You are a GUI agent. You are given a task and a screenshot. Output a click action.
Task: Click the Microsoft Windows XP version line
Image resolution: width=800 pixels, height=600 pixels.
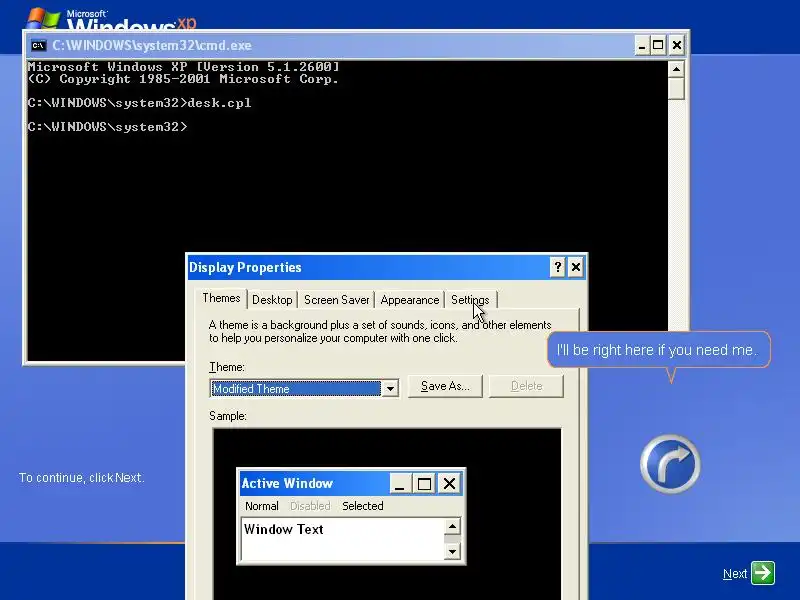183,67
